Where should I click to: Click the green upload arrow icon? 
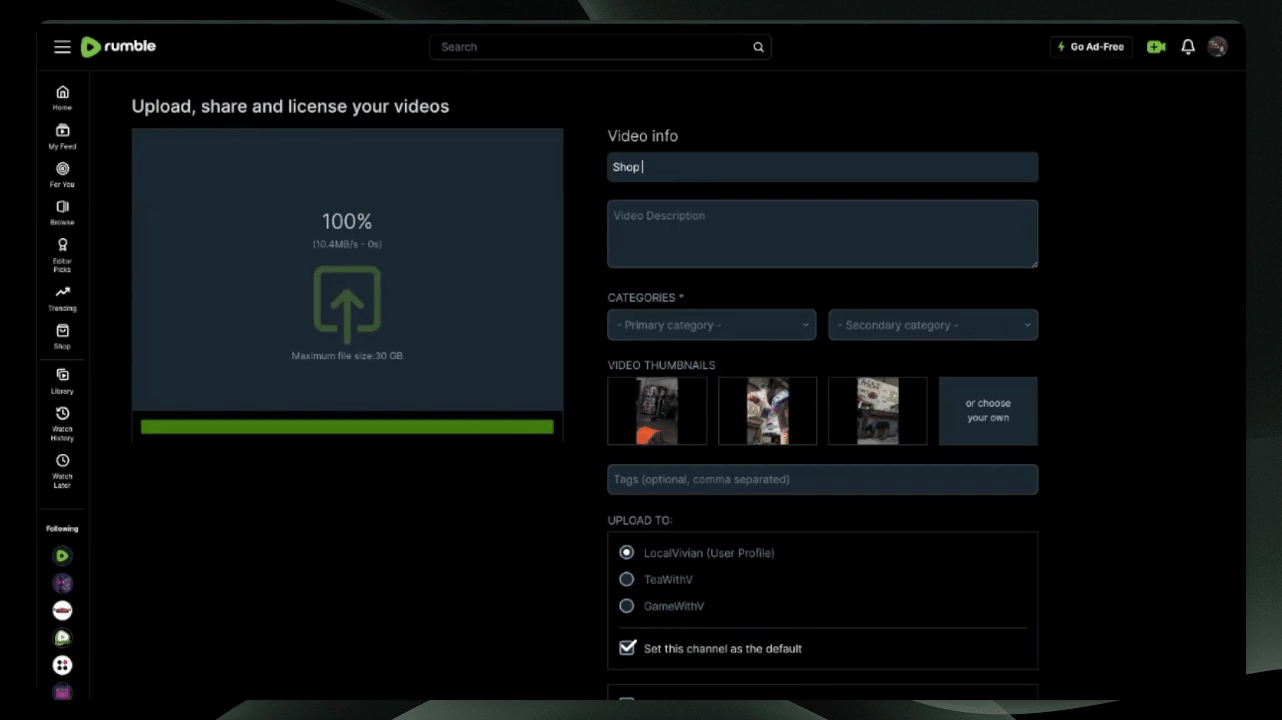pyautogui.click(x=347, y=305)
